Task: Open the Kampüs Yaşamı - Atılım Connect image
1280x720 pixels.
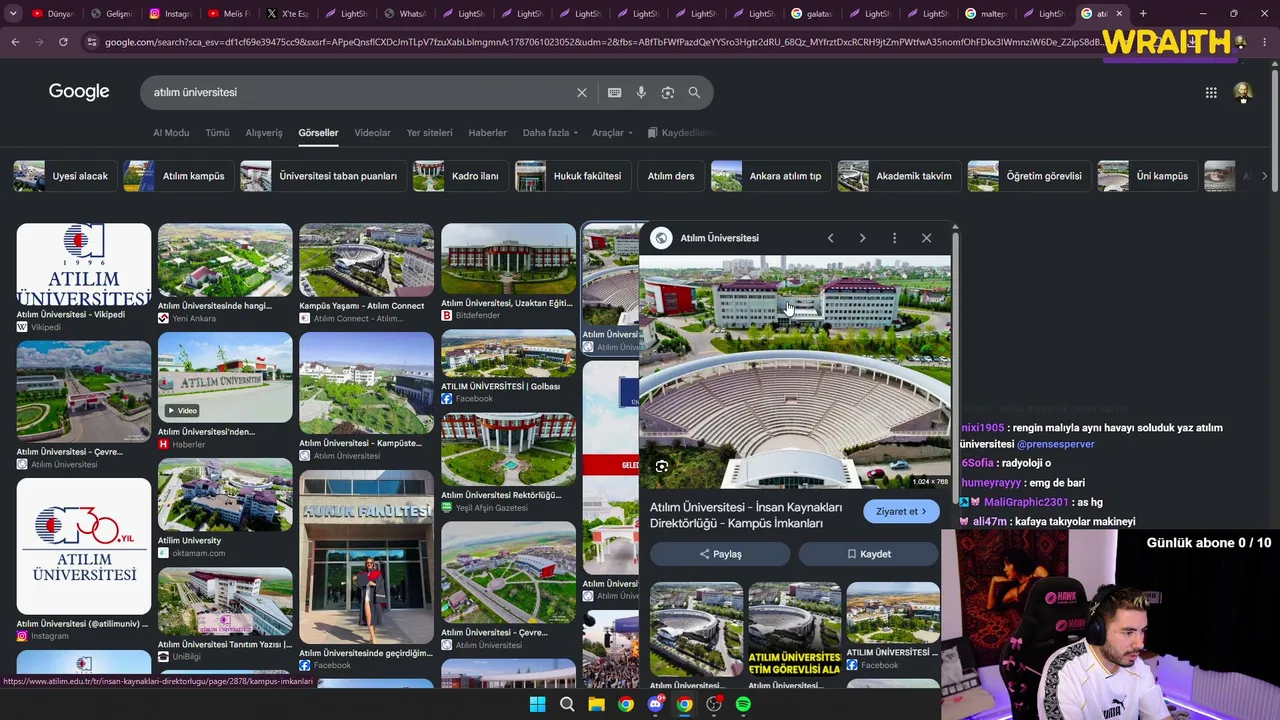Action: click(x=366, y=261)
